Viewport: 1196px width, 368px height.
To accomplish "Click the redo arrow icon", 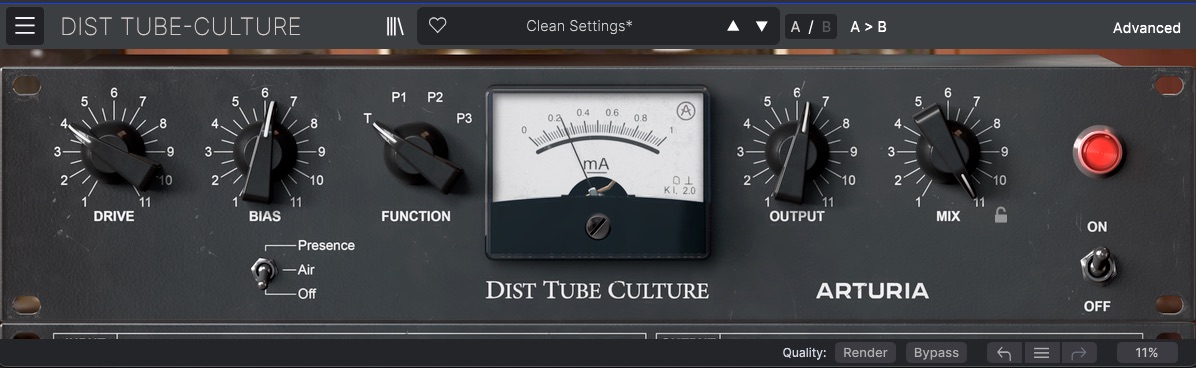I will tap(1079, 353).
